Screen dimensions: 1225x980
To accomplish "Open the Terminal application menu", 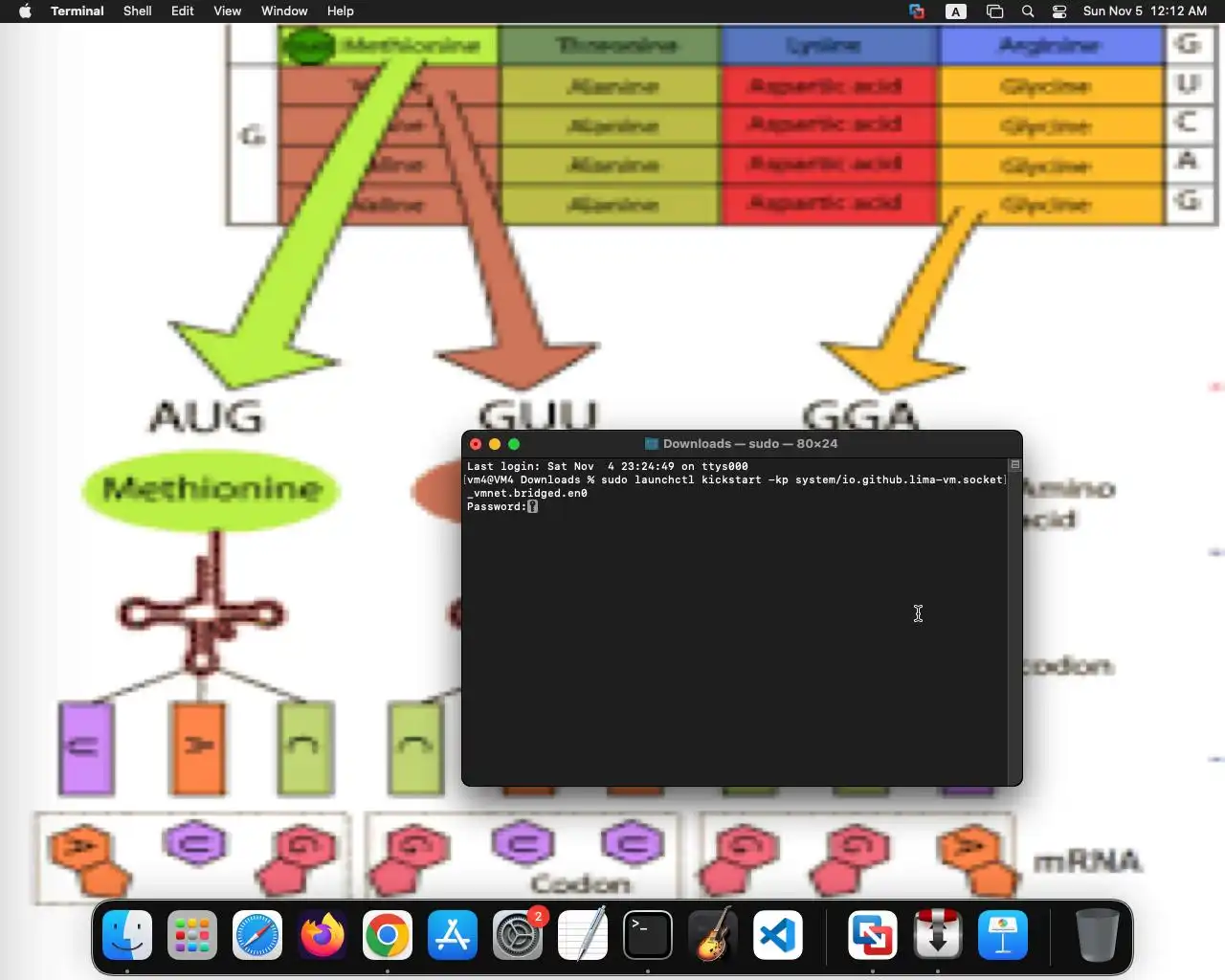I will coord(78,11).
